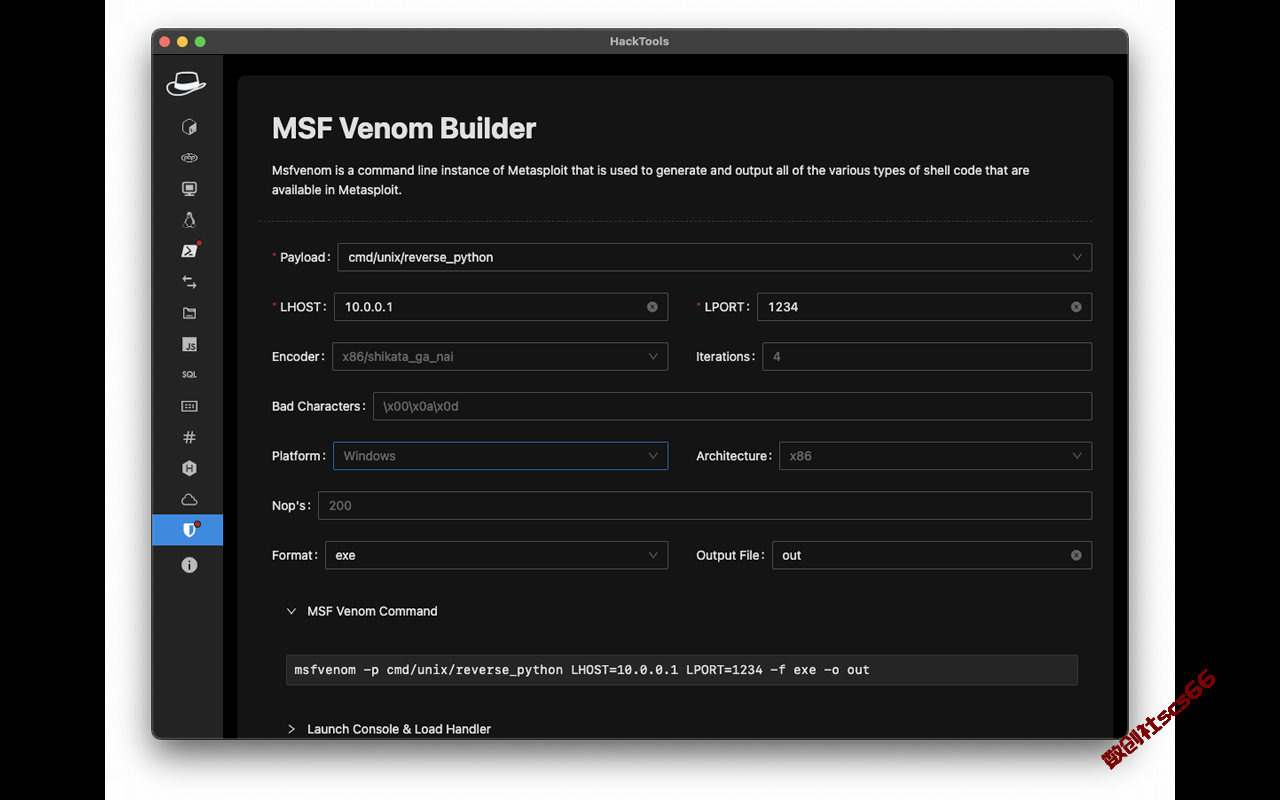Screen dimensions: 1280x800
Task: Open the Architecture dropdown
Action: [x=935, y=456]
